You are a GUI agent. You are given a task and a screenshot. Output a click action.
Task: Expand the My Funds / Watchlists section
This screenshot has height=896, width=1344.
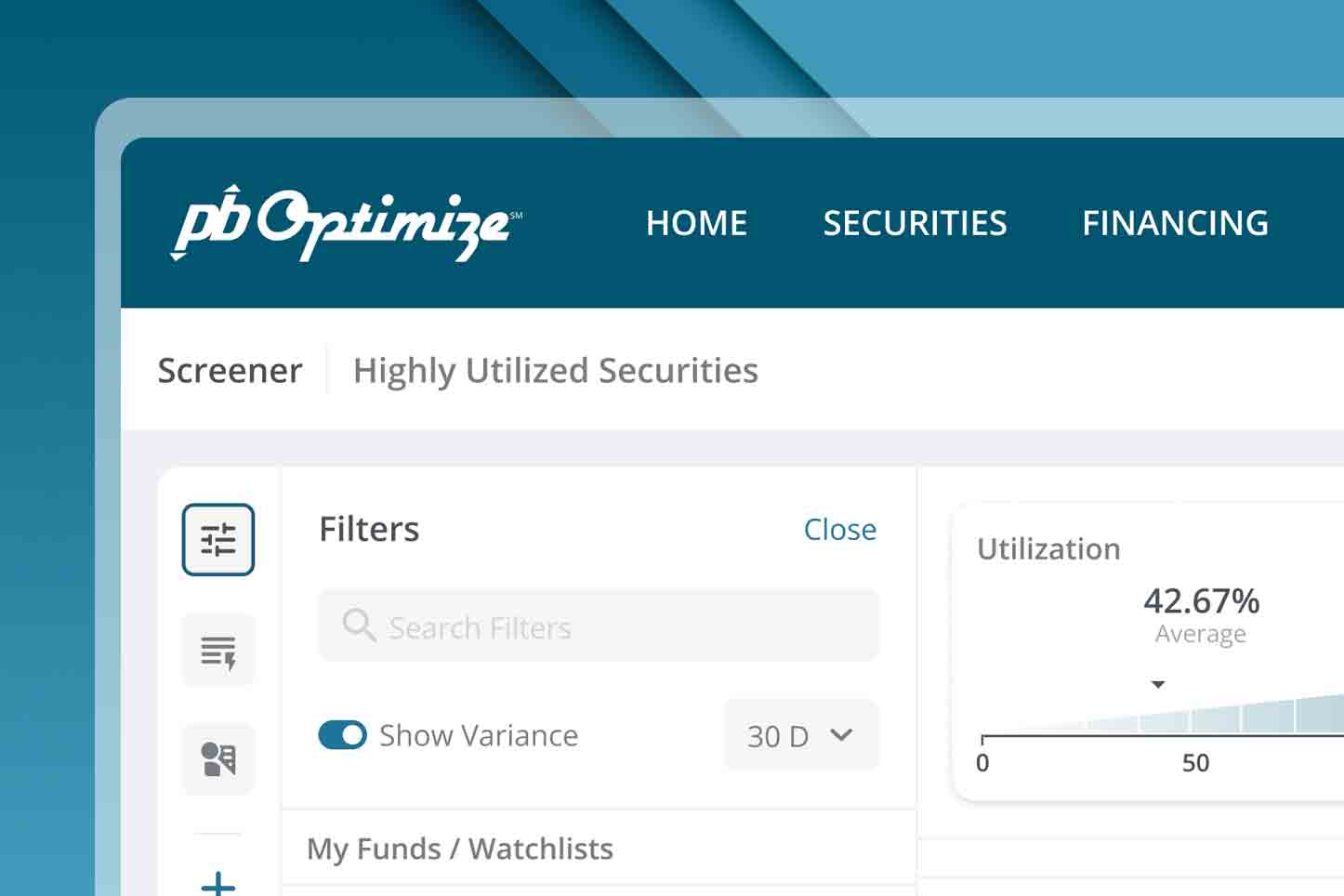click(460, 849)
